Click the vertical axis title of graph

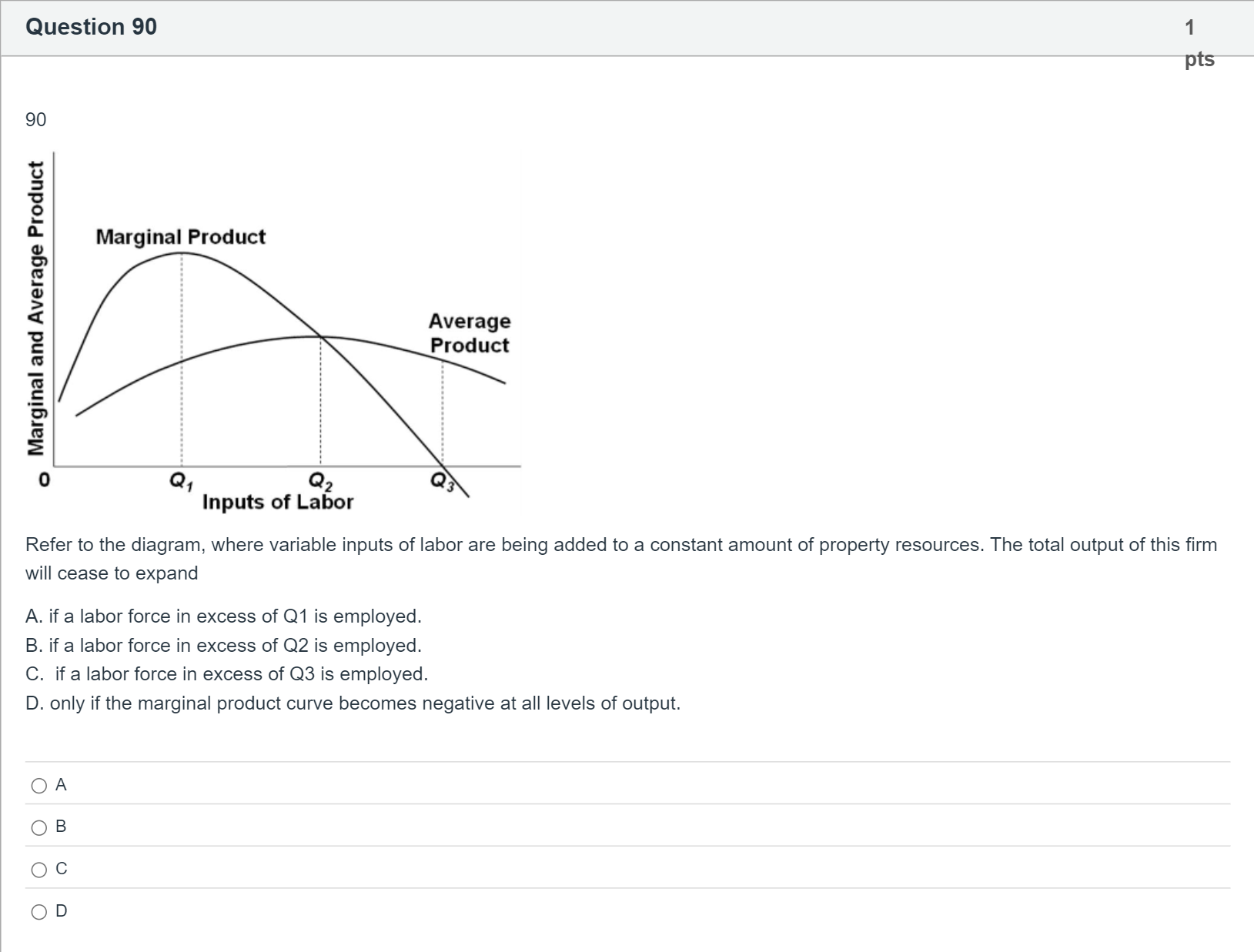coord(35,309)
